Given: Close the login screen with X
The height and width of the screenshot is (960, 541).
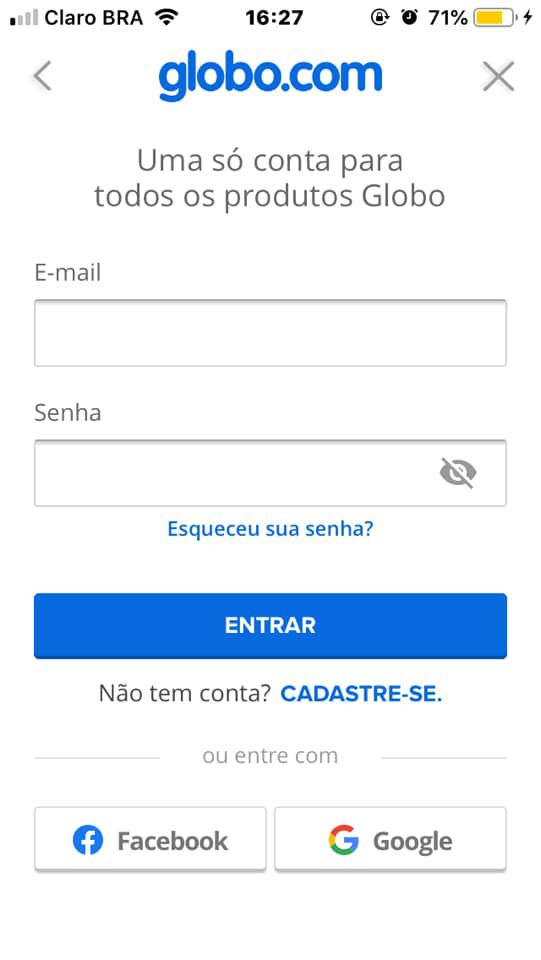Looking at the screenshot, I should [498, 77].
